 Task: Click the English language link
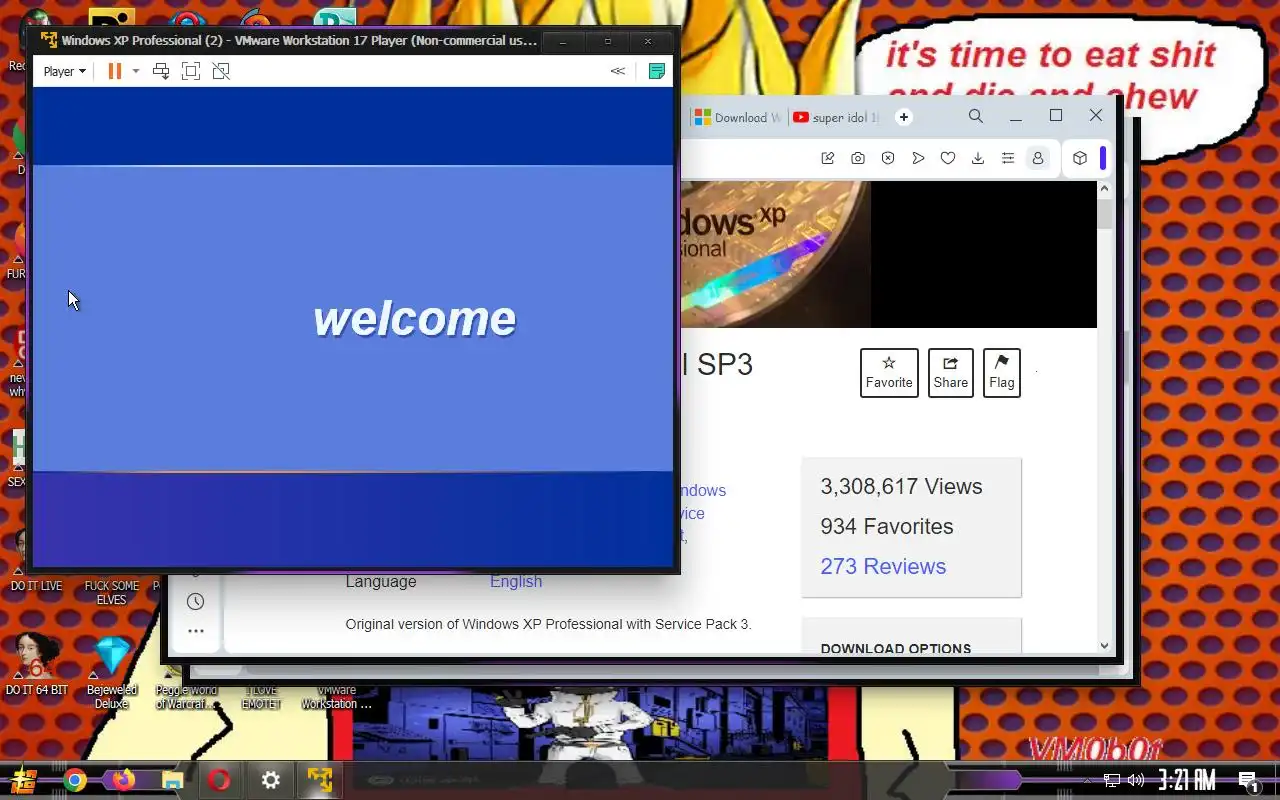click(x=516, y=581)
